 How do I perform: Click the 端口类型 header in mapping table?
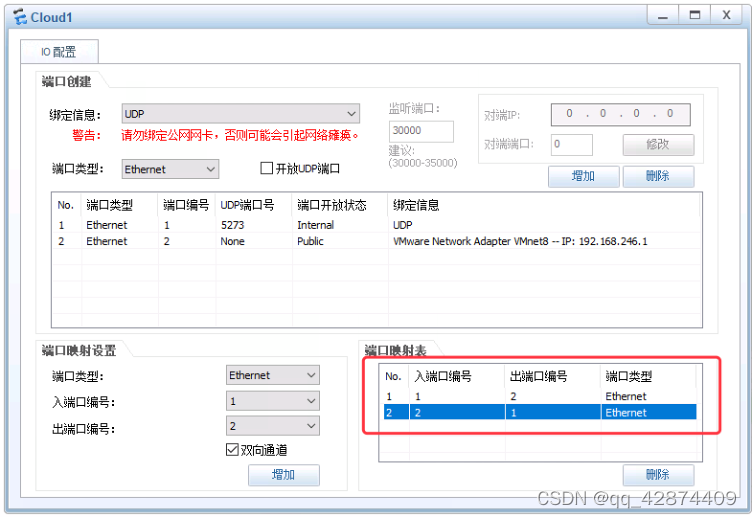coord(648,377)
